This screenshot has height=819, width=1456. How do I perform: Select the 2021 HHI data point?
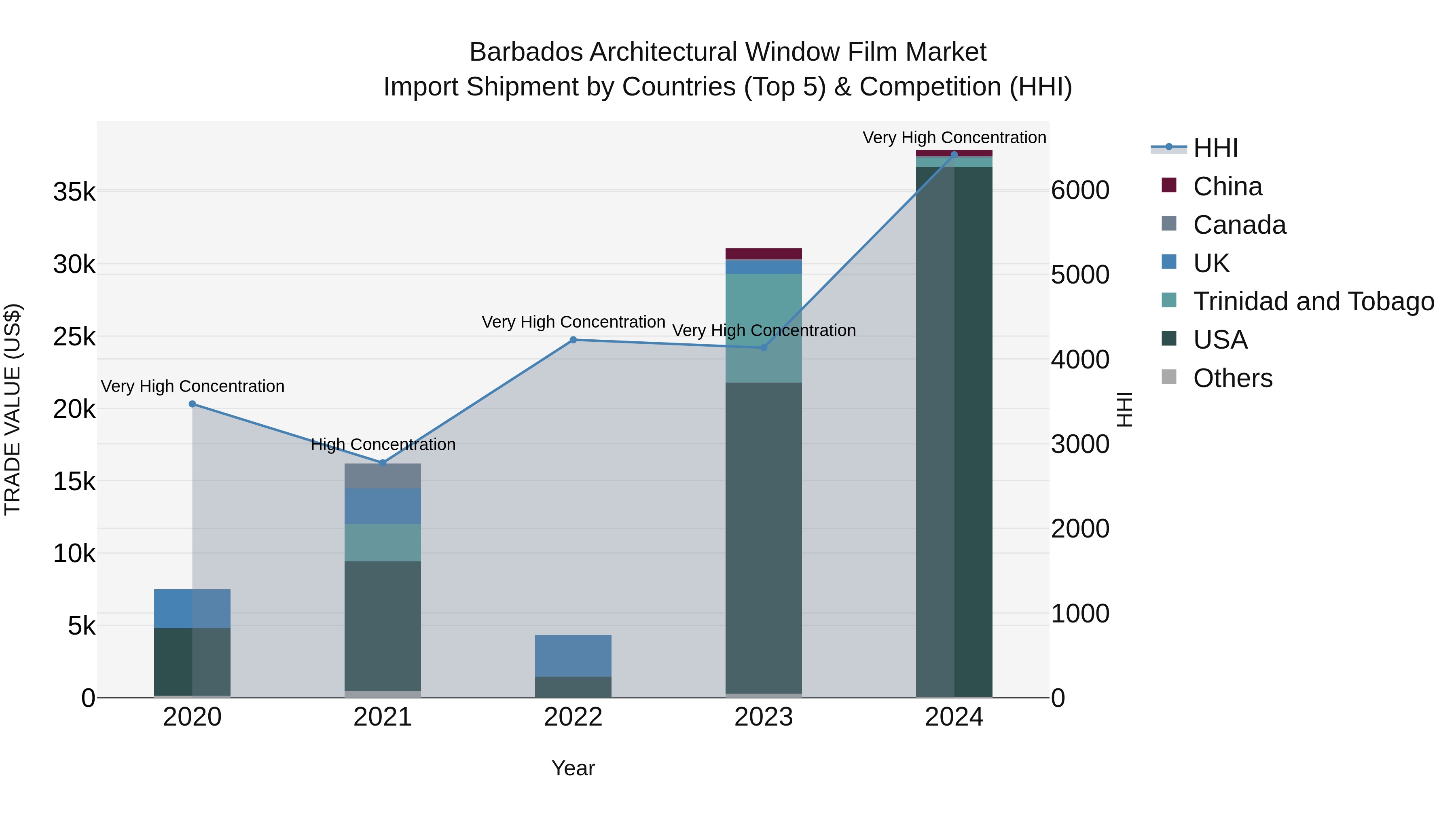383,463
